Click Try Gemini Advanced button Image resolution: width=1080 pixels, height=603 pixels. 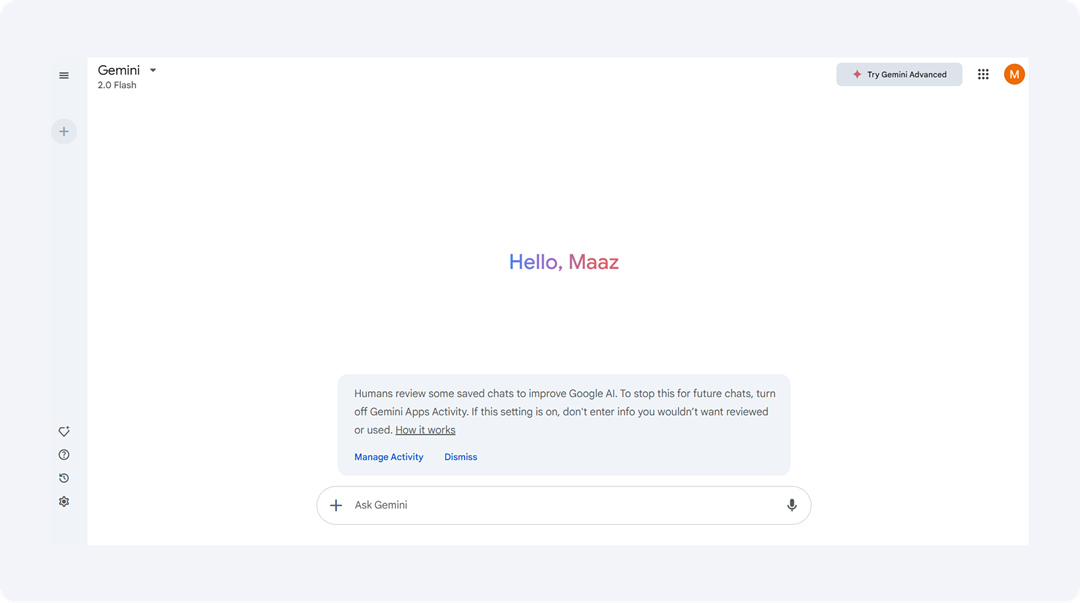899,74
